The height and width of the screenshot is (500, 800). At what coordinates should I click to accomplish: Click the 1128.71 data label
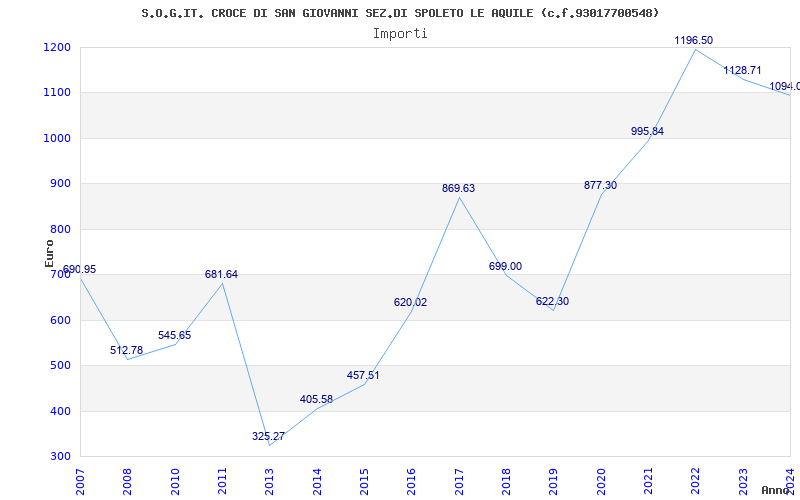pos(742,70)
